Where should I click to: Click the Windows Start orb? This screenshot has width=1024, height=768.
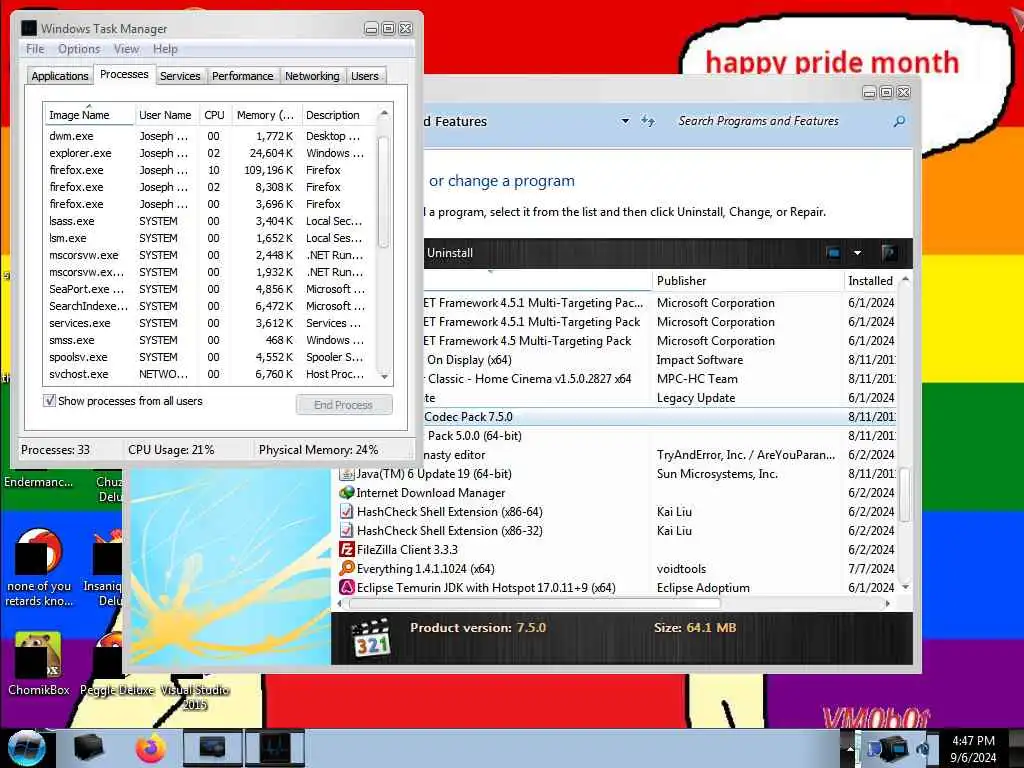26,748
